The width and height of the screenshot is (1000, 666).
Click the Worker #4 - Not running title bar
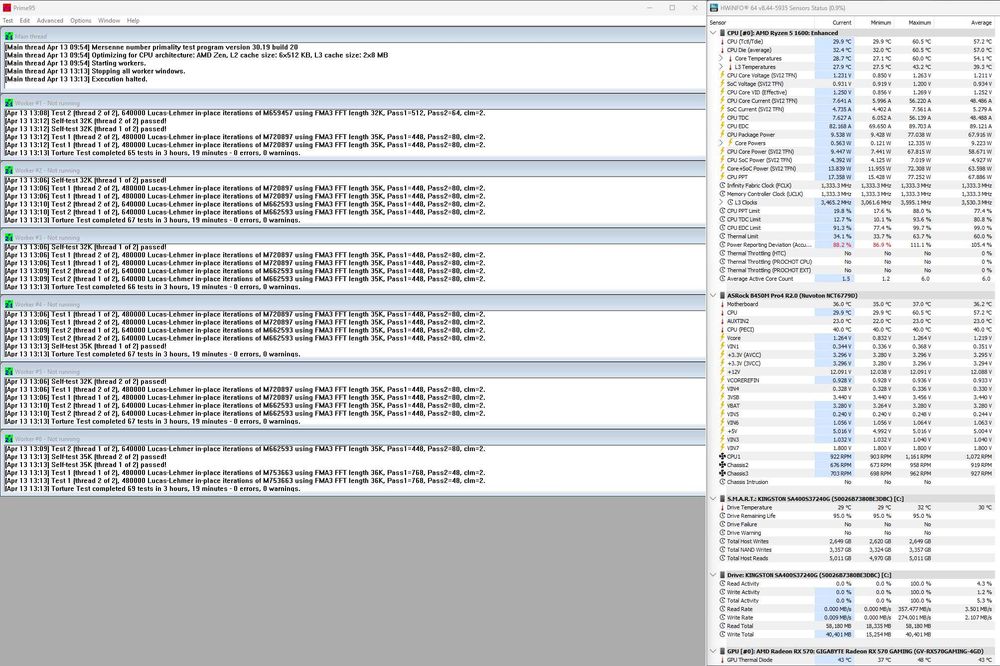tap(353, 304)
